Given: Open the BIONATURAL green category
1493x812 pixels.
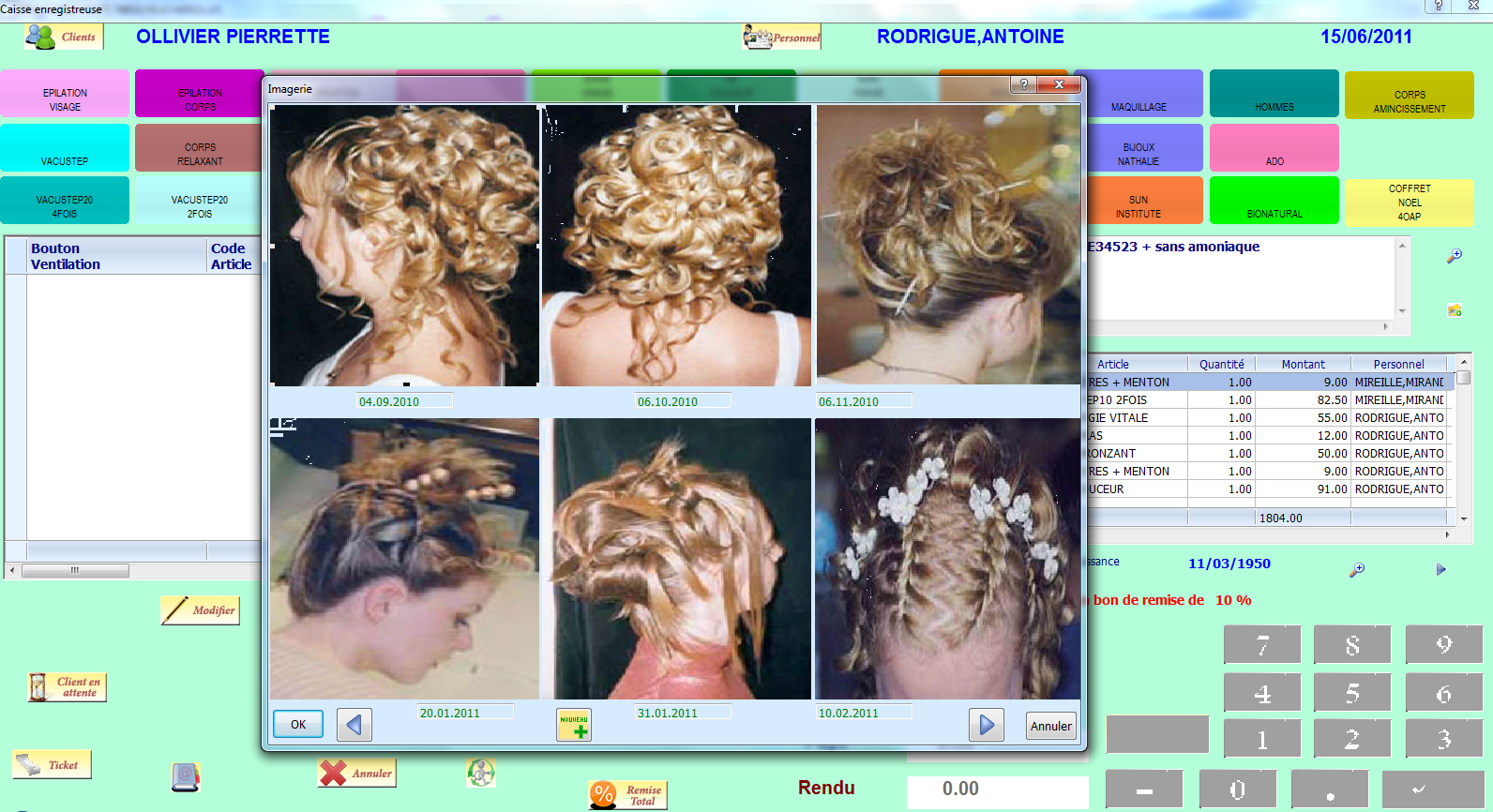Looking at the screenshot, I should [1274, 201].
